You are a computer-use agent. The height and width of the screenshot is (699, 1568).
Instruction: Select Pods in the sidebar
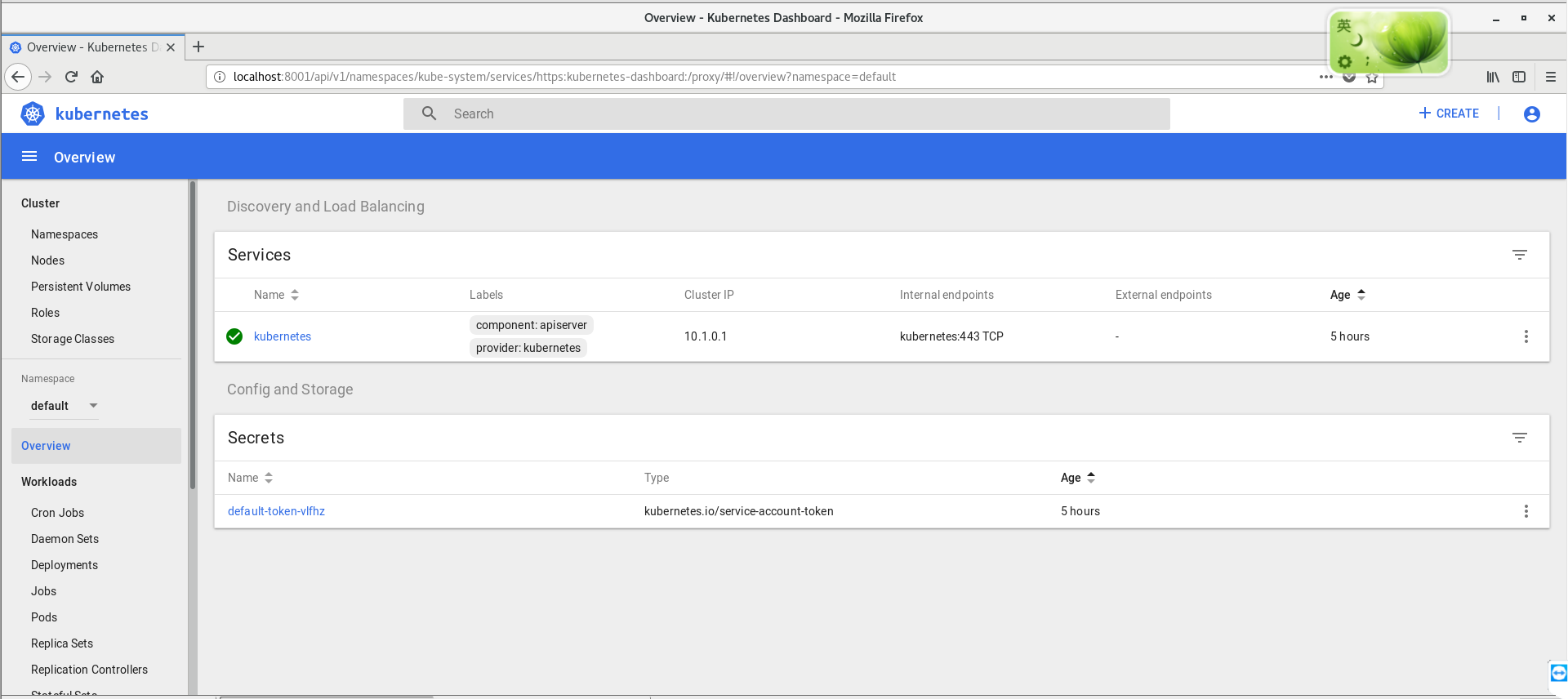click(44, 617)
